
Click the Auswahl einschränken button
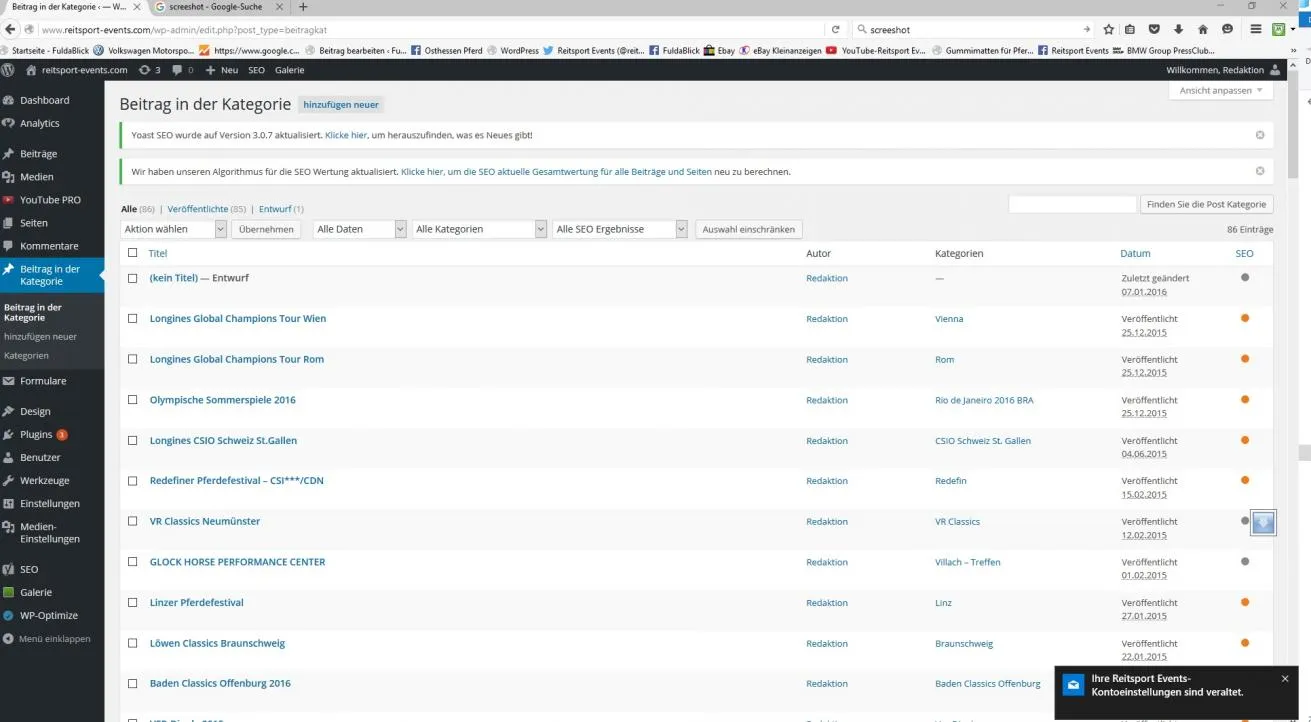[x=749, y=229]
